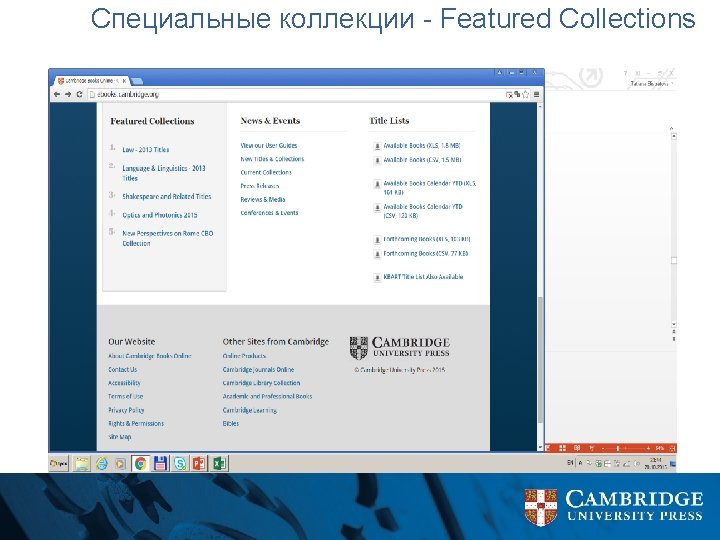720x540 pixels.
Task: Close the Cambridge Books Online tab
Action: click(x=124, y=81)
